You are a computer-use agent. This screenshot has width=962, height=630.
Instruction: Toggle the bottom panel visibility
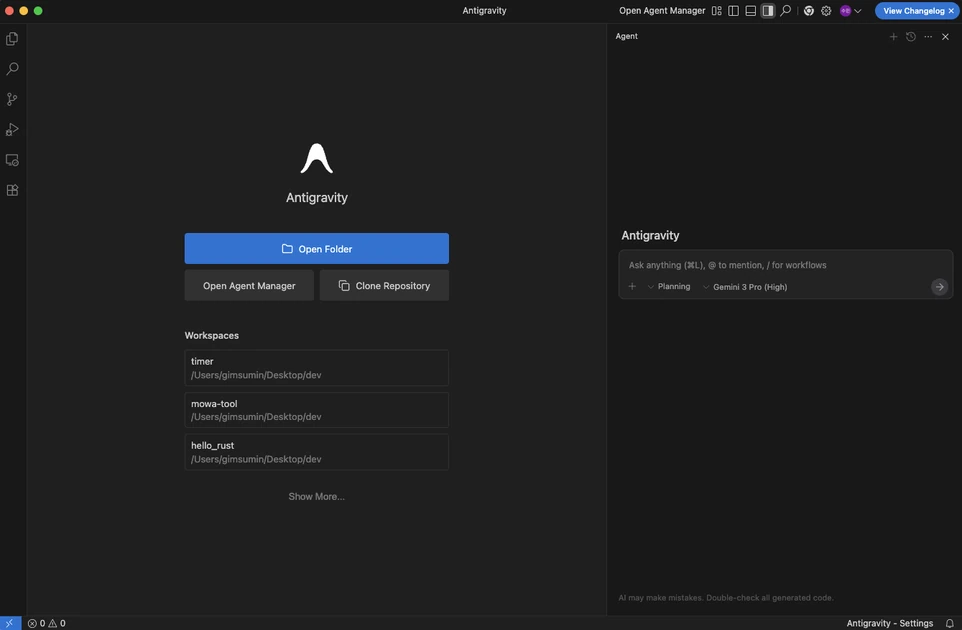pos(748,8)
